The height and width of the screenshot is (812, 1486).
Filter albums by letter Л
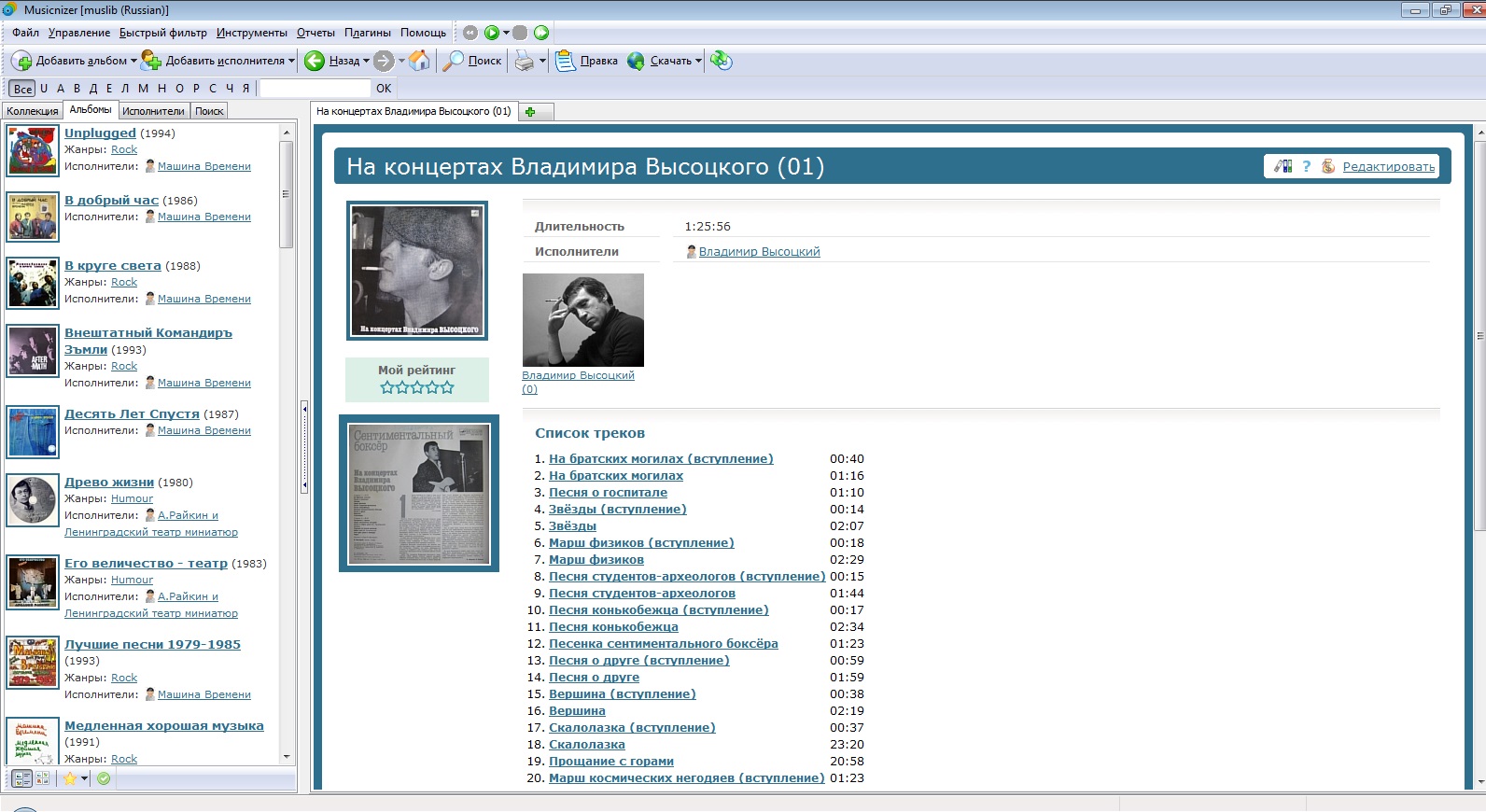[125, 89]
